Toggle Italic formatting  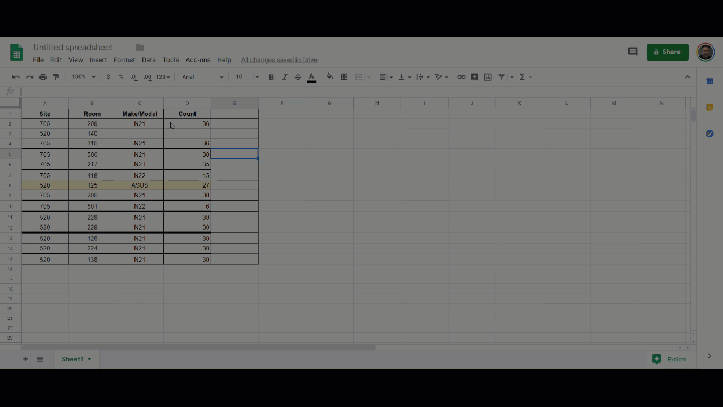[x=284, y=77]
